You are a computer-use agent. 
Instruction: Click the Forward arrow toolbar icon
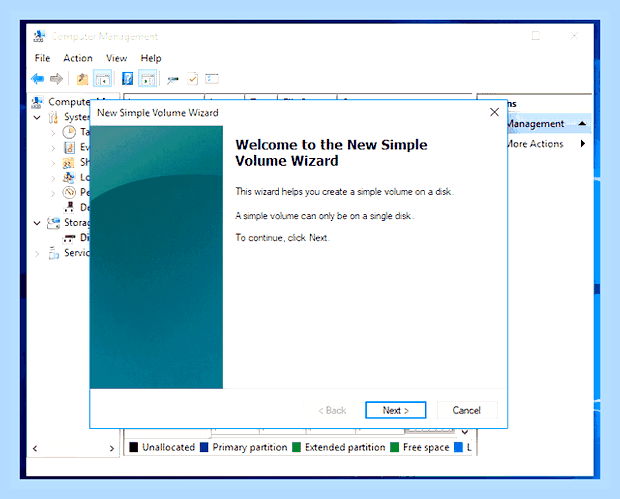[56, 79]
